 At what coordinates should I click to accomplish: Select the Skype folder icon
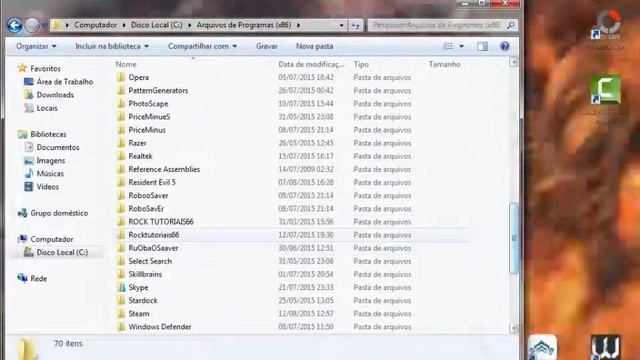(x=121, y=287)
